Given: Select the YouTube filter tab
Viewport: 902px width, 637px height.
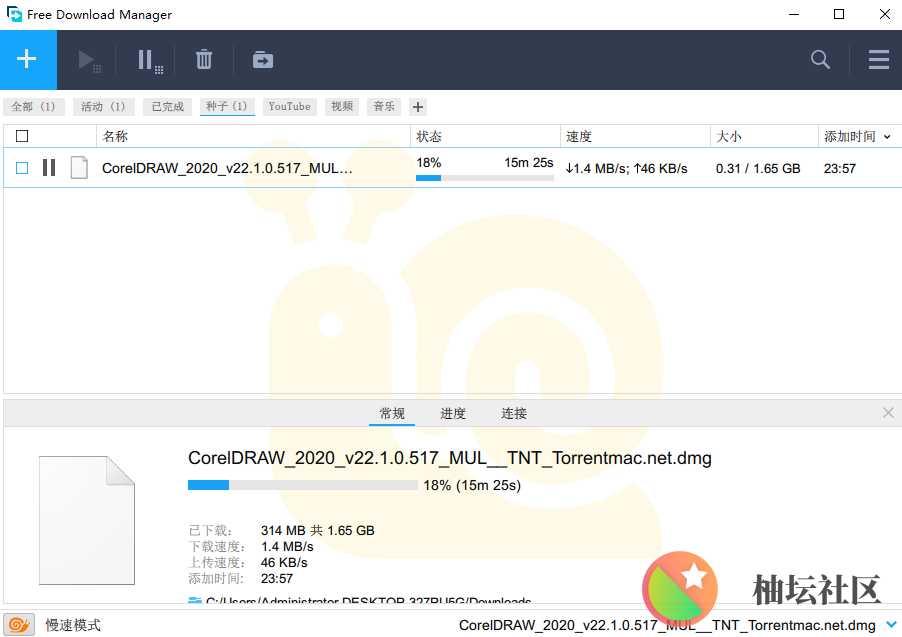Looking at the screenshot, I should (289, 106).
